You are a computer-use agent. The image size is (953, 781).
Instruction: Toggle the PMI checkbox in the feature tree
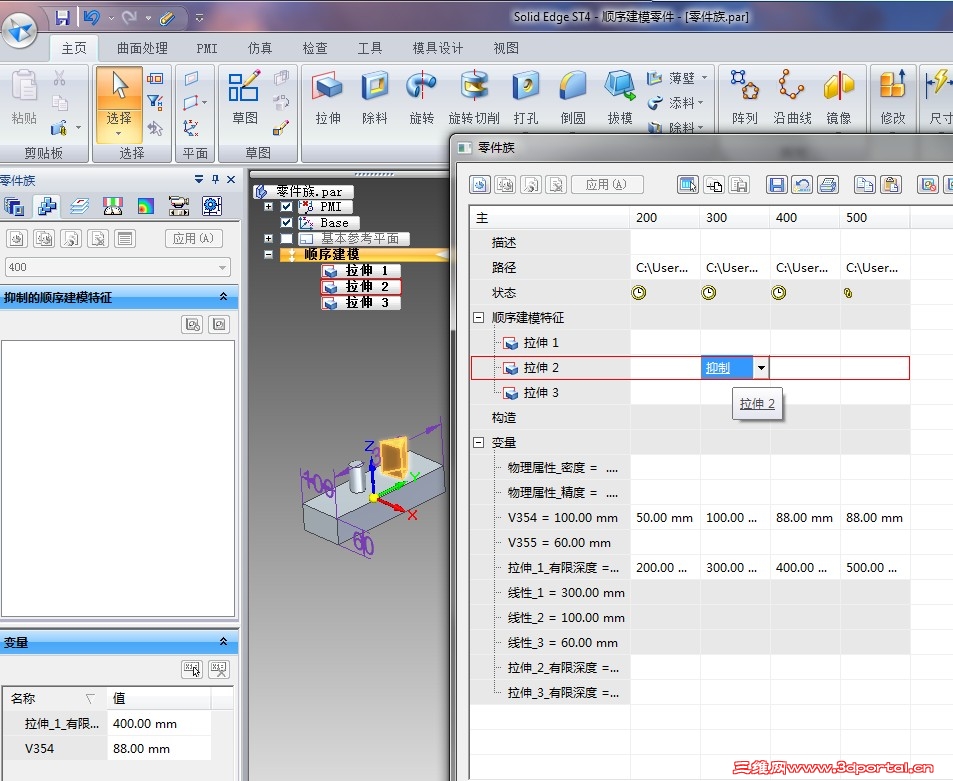click(286, 207)
